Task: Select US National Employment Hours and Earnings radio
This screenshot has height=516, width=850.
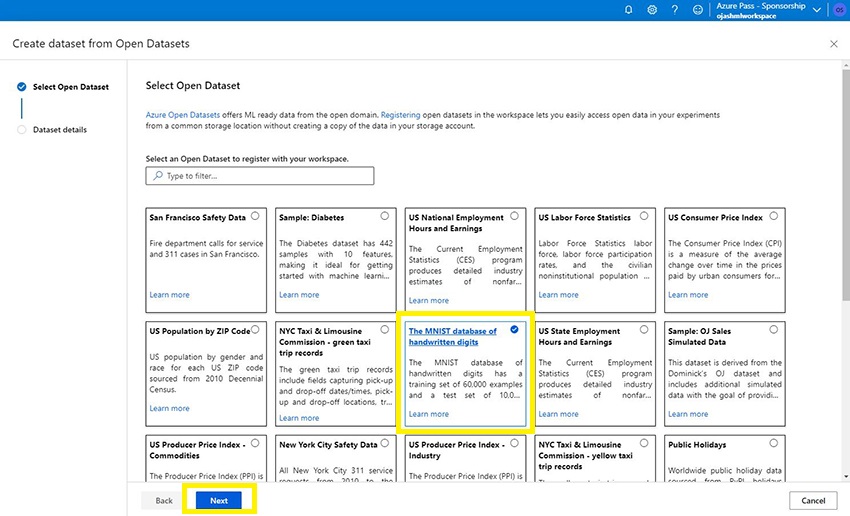Action: [x=514, y=216]
